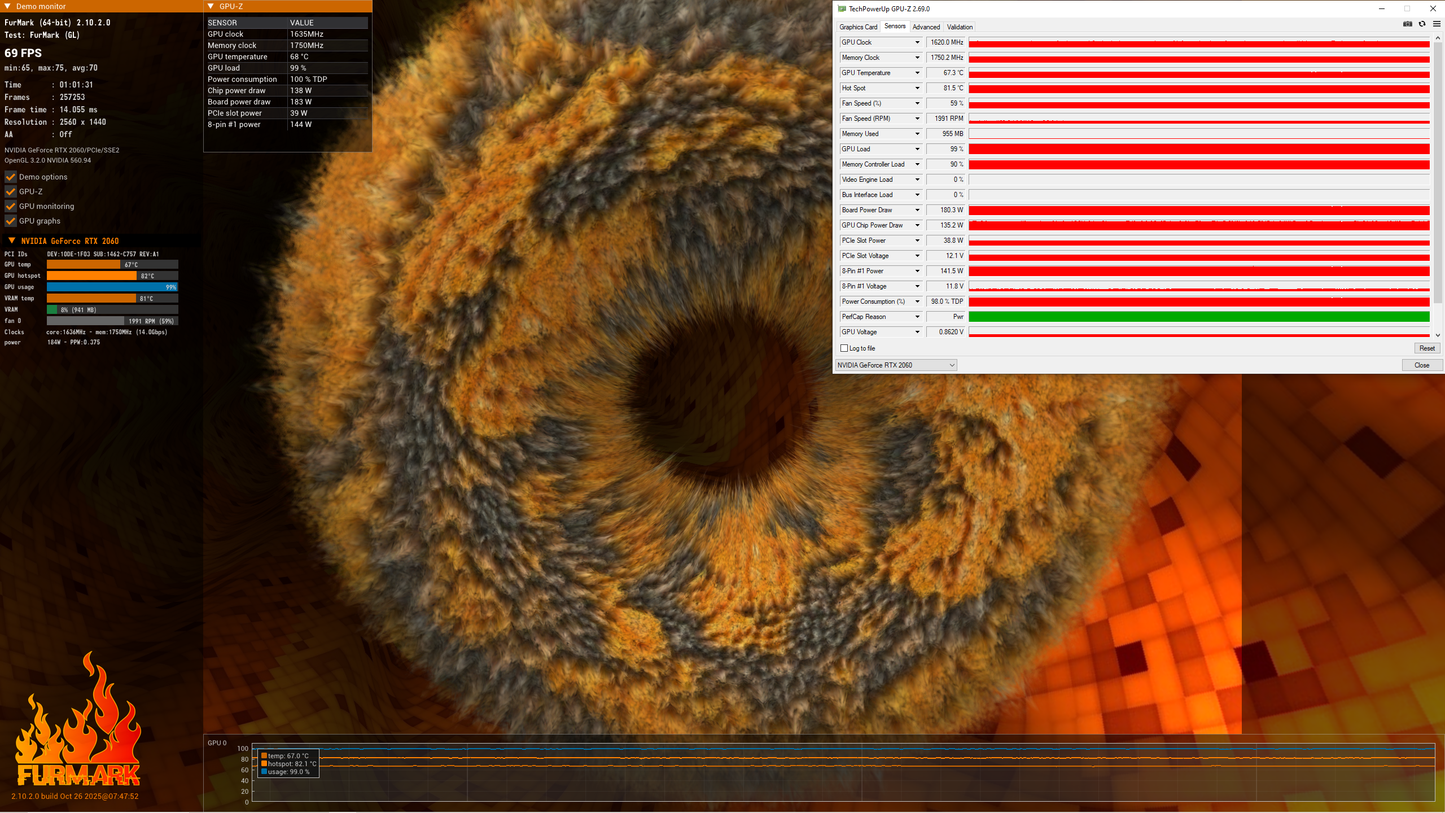
Task: Click the Resolution 2560 x 1440 line
Action: coord(55,122)
